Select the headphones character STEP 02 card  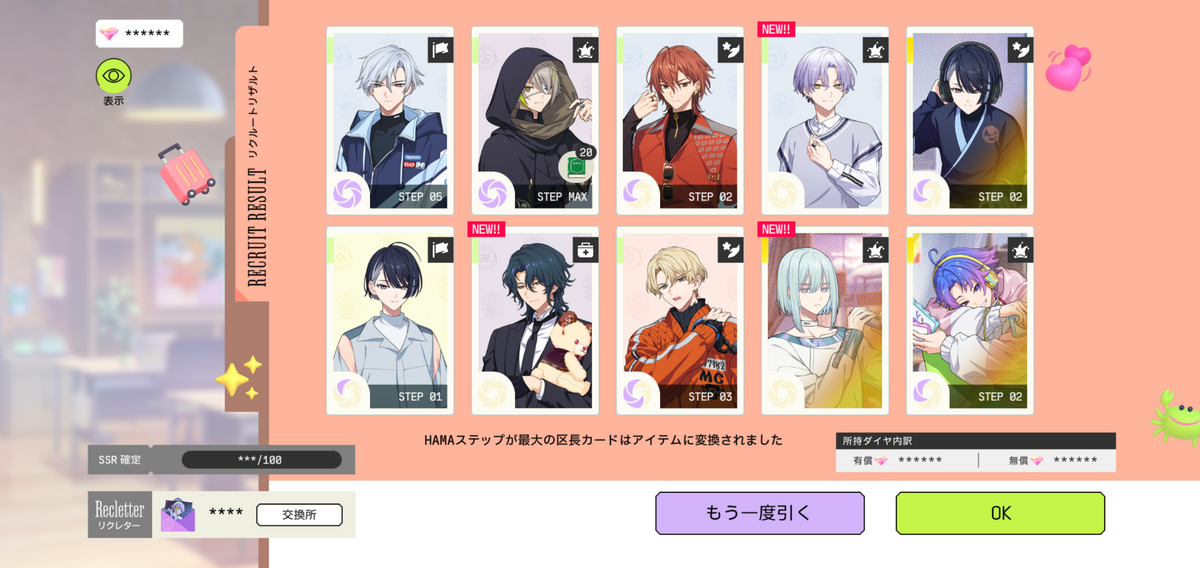pyautogui.click(x=970, y=120)
